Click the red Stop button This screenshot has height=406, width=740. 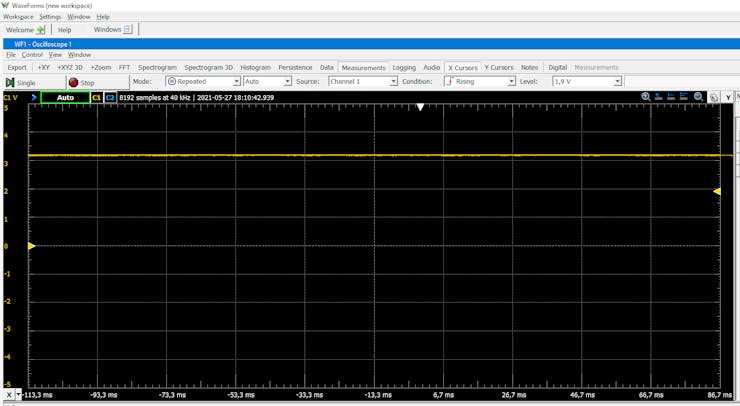pos(97,83)
